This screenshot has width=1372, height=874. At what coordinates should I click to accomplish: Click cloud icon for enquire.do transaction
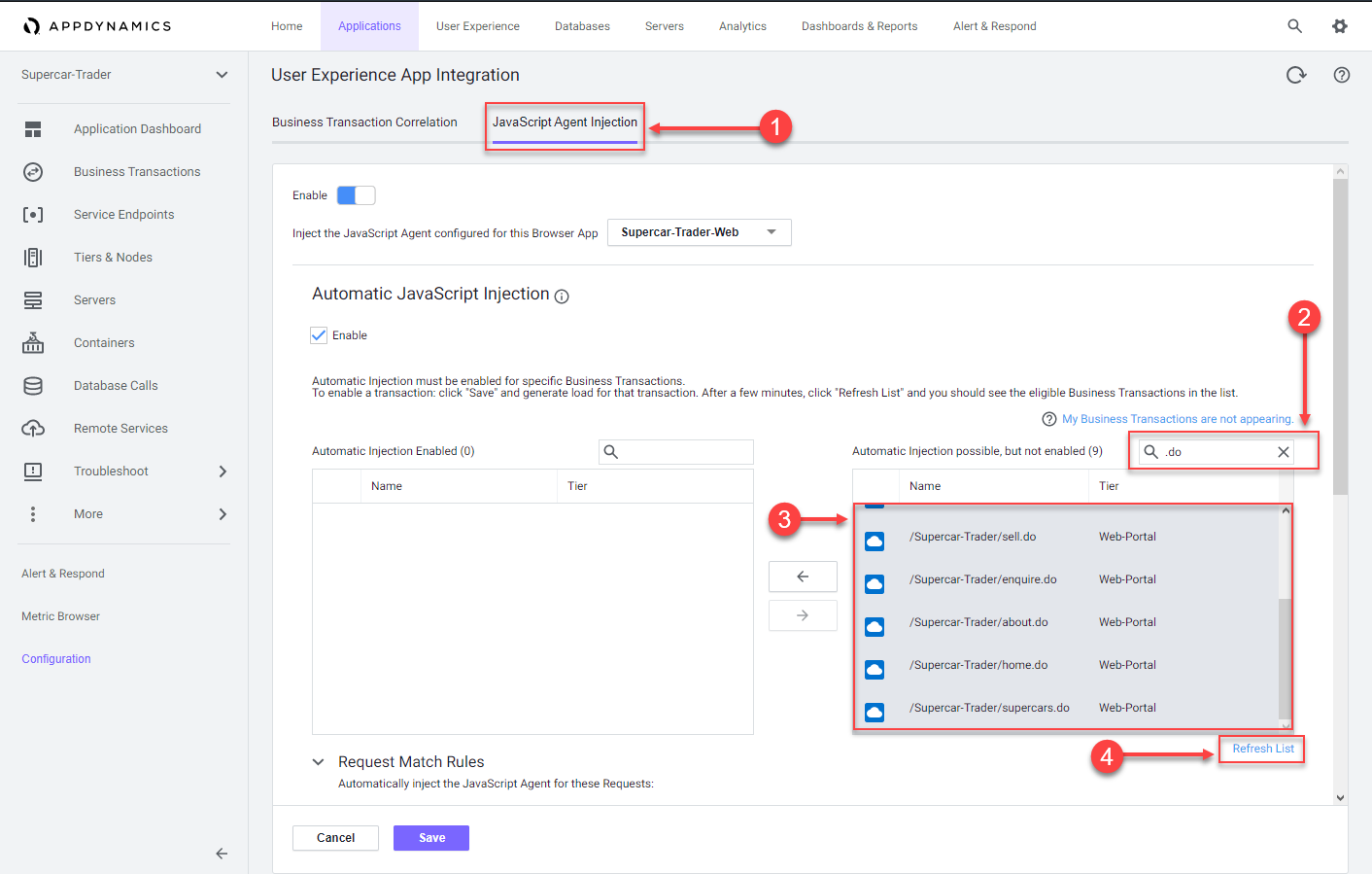(875, 584)
